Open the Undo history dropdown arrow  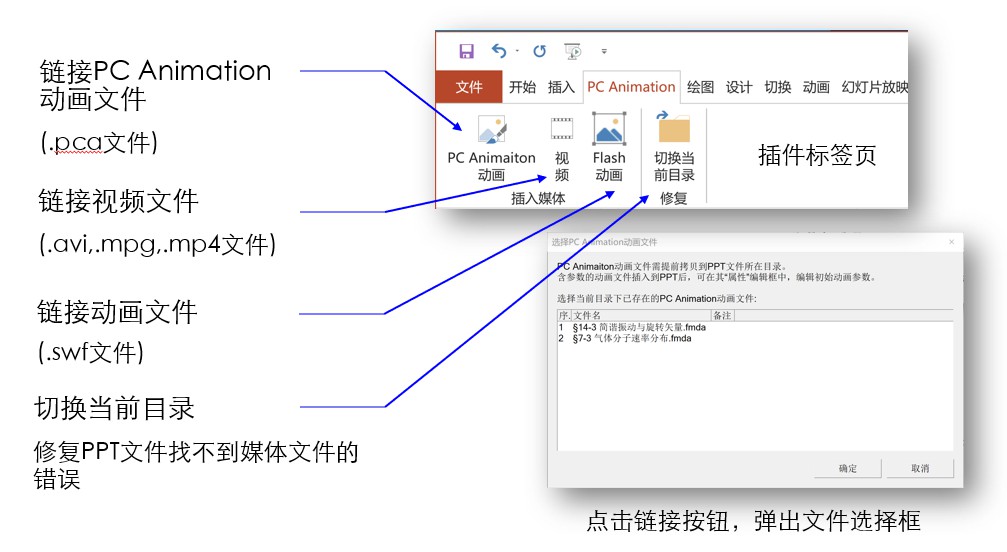coord(517,51)
